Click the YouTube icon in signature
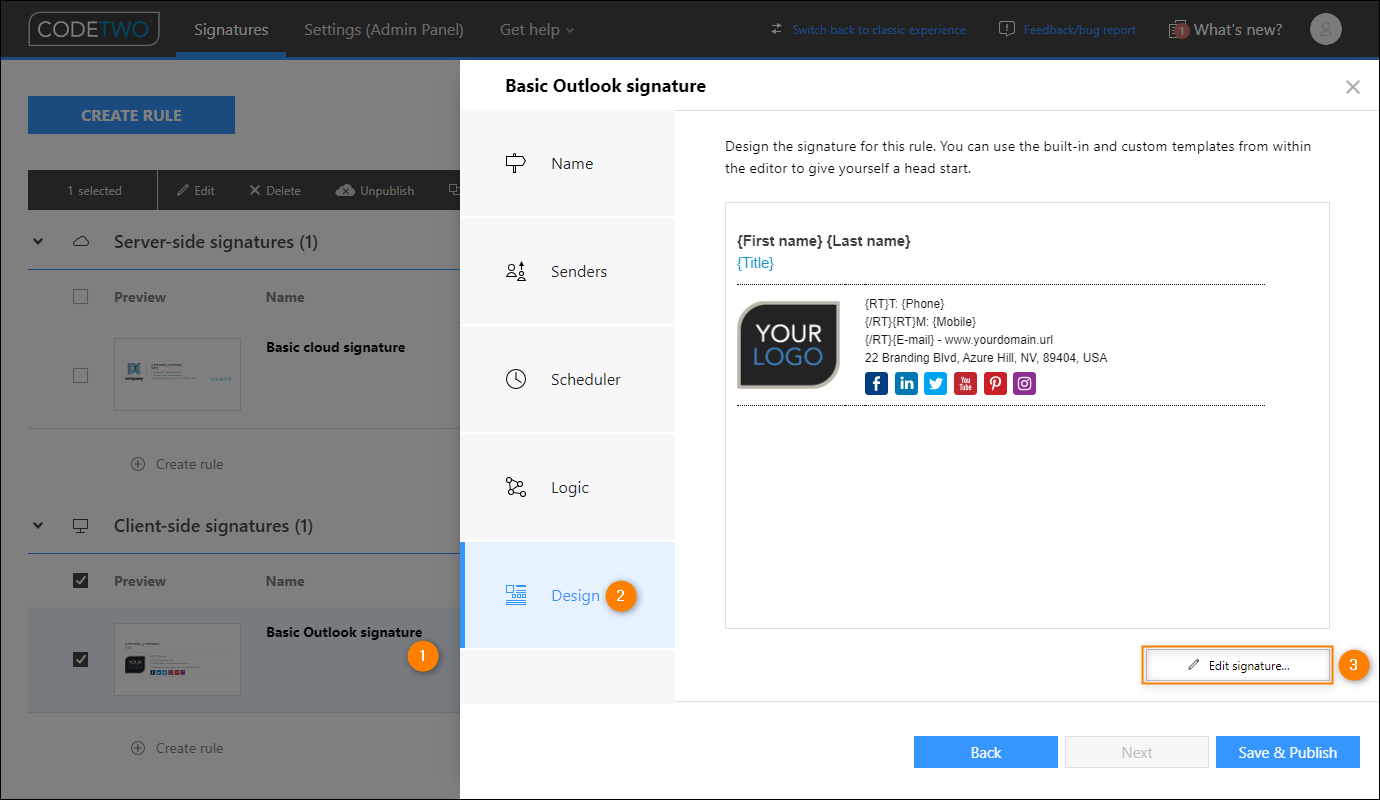Screen dimensions: 1380x800 (x=965, y=383)
